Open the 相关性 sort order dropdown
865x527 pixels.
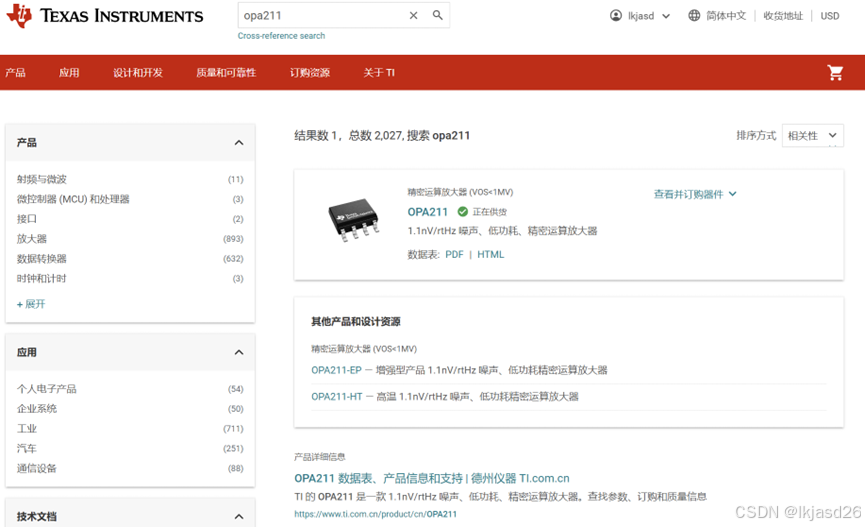813,136
